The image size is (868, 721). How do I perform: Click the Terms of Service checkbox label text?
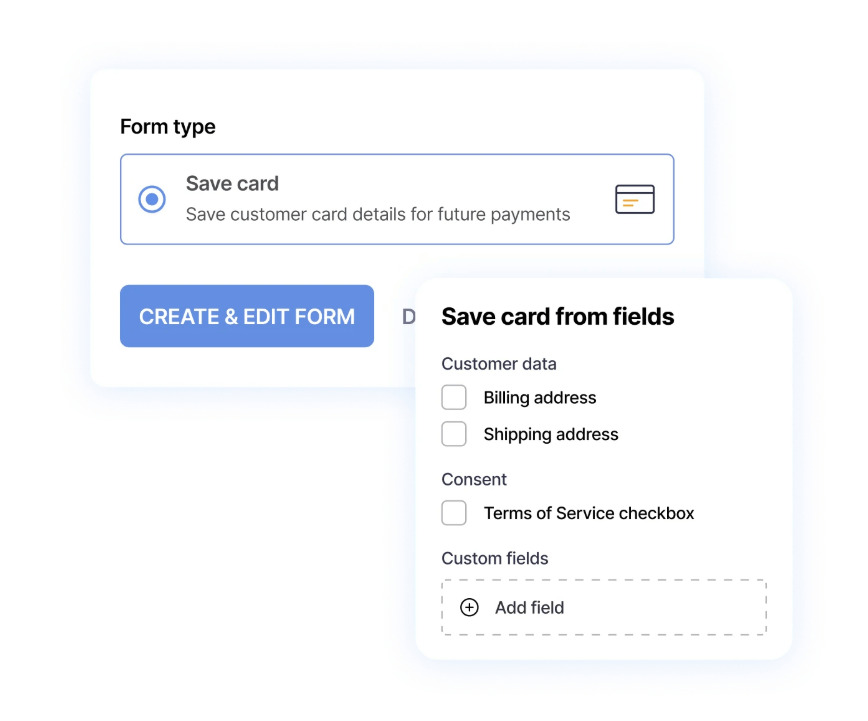click(x=587, y=513)
